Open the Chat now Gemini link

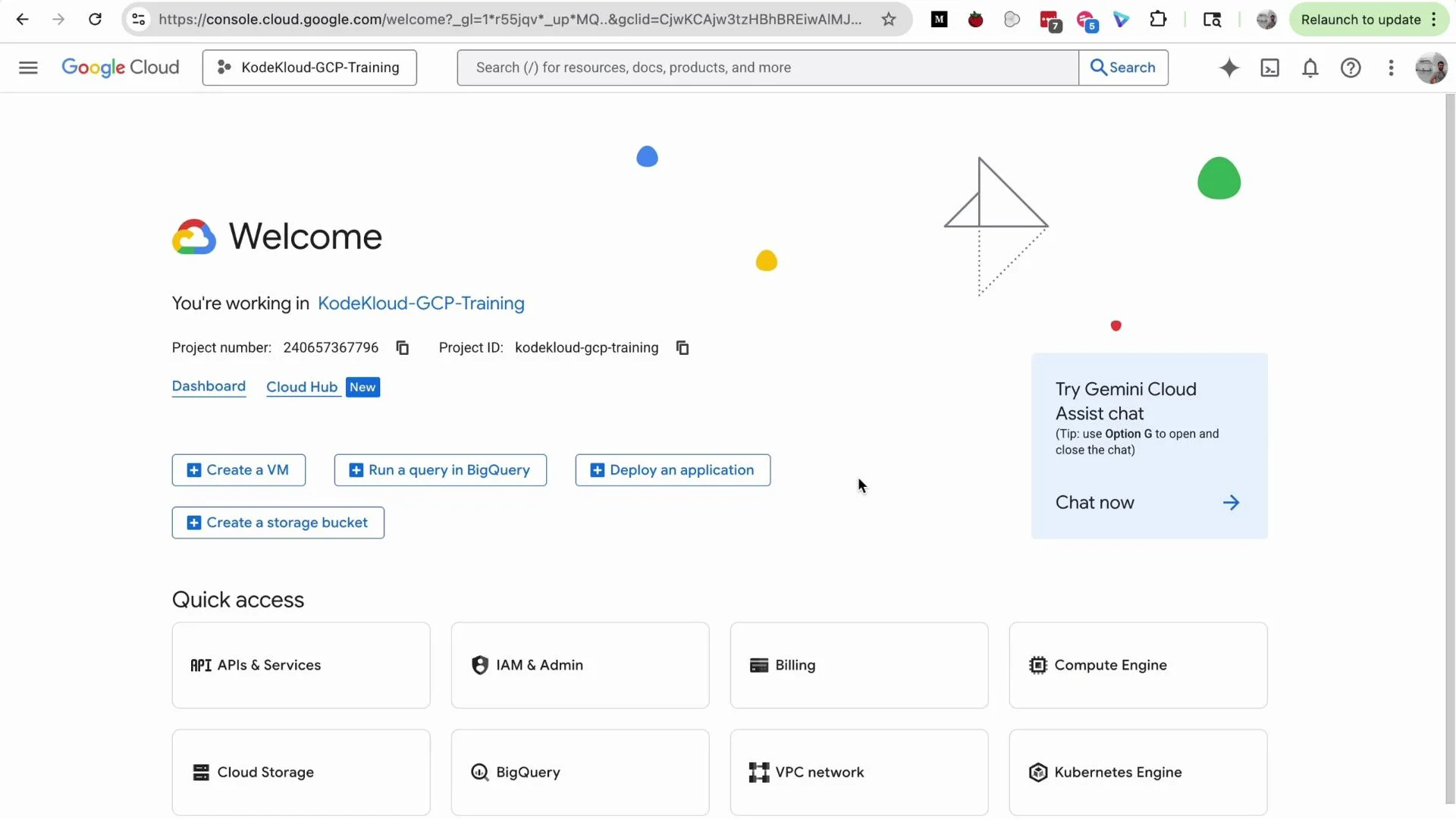pos(1095,503)
